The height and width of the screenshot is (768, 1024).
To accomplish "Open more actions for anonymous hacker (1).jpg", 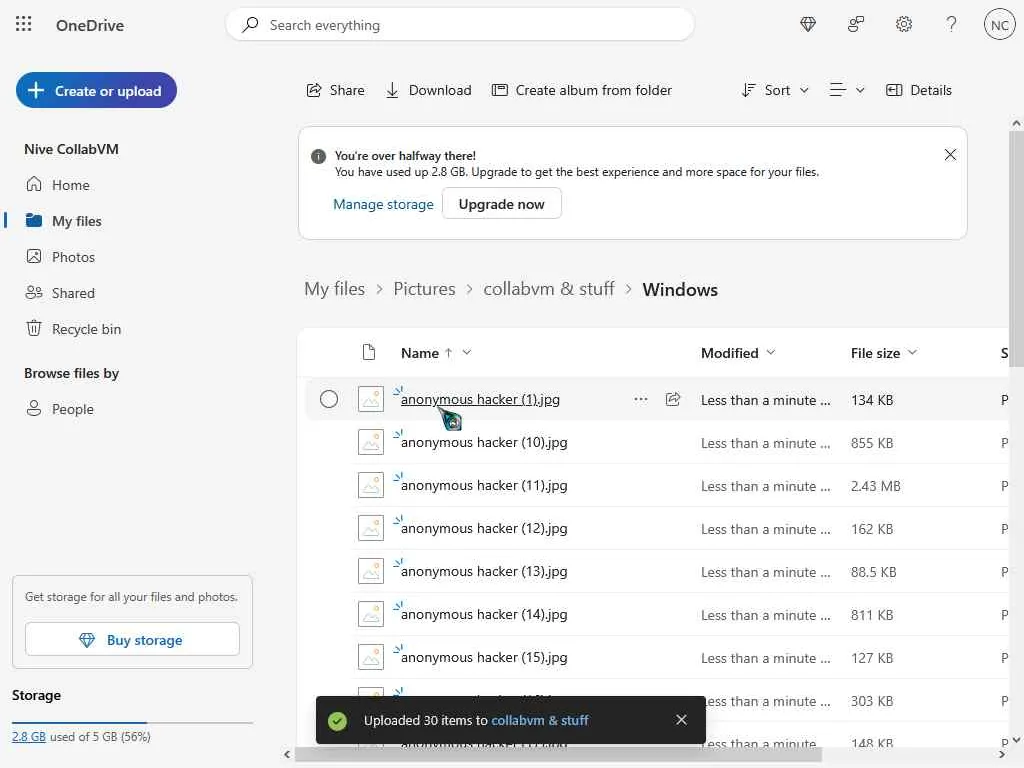I will pos(640,399).
